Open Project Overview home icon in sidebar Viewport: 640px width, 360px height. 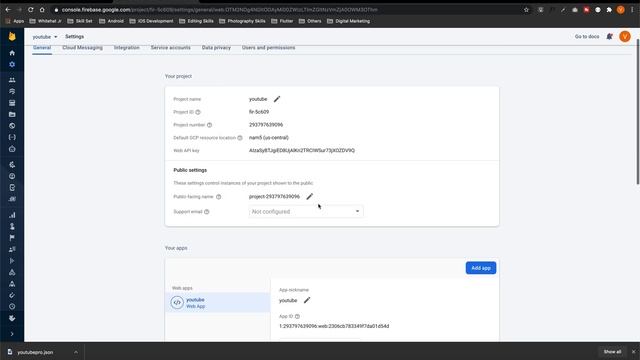tap(12, 53)
